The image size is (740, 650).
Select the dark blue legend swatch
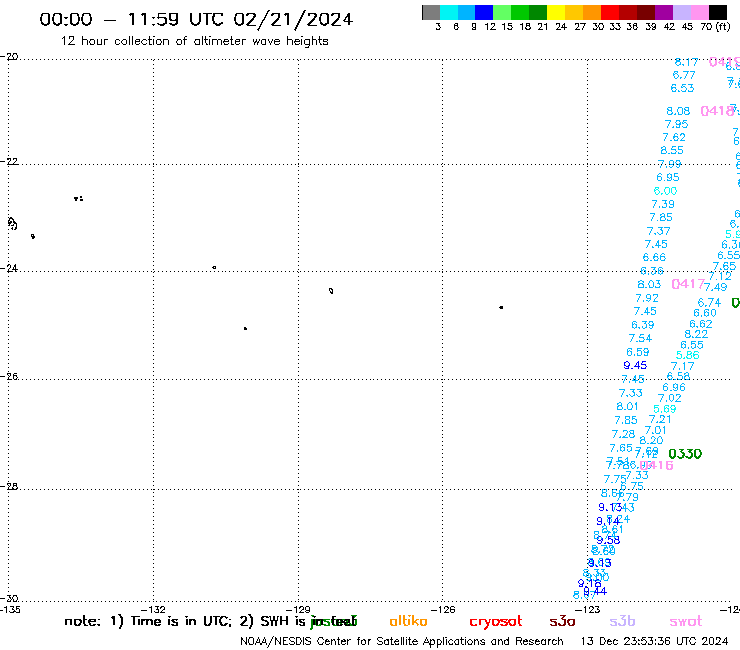click(484, 12)
